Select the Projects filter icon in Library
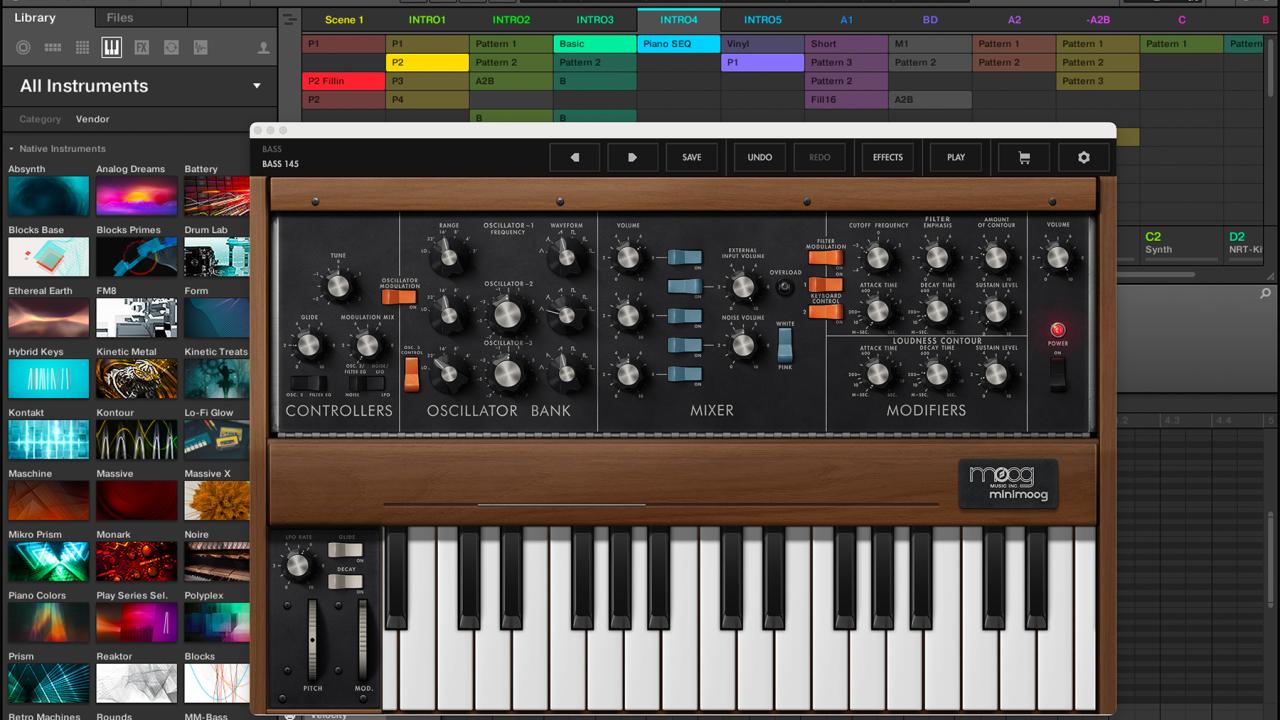 23,47
